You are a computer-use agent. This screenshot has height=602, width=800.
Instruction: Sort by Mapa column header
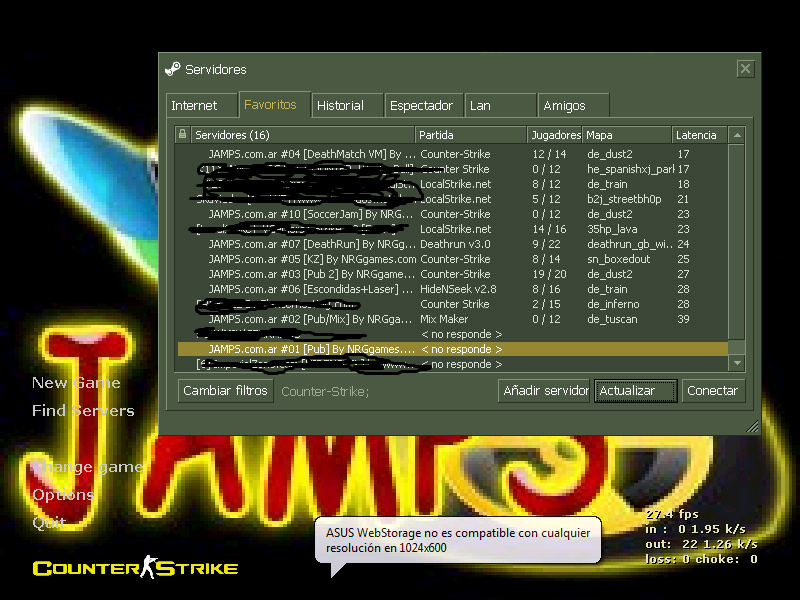(627, 135)
